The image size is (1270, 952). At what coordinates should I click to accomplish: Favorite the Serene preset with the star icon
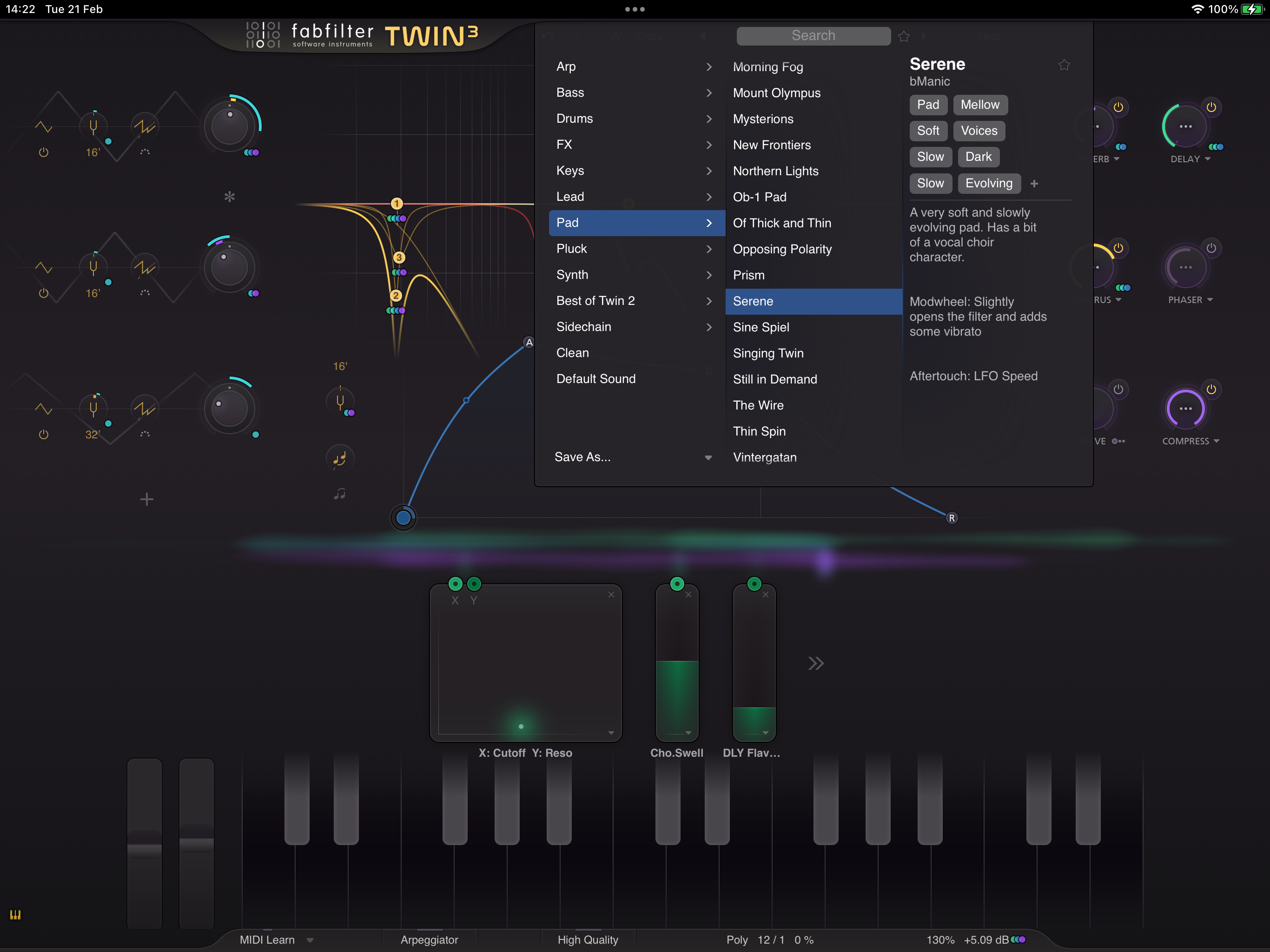pyautogui.click(x=1064, y=65)
